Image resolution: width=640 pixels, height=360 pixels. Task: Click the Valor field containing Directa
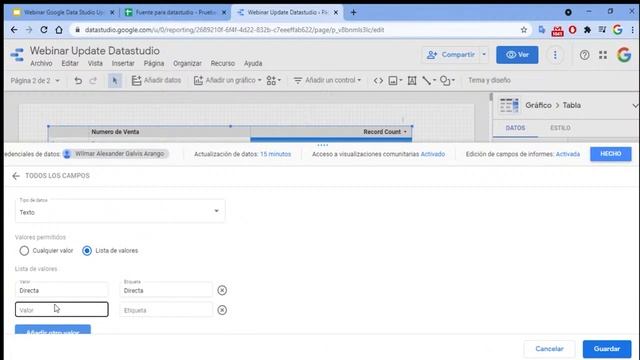click(x=62, y=290)
